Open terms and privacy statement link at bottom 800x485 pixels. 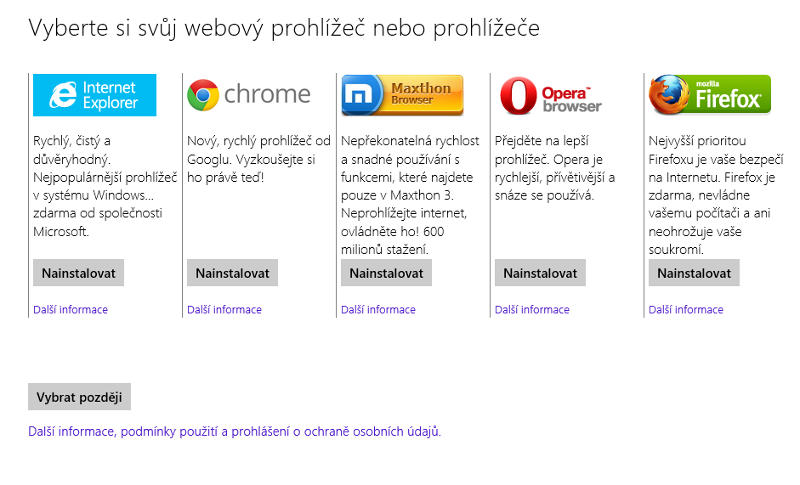(x=234, y=432)
